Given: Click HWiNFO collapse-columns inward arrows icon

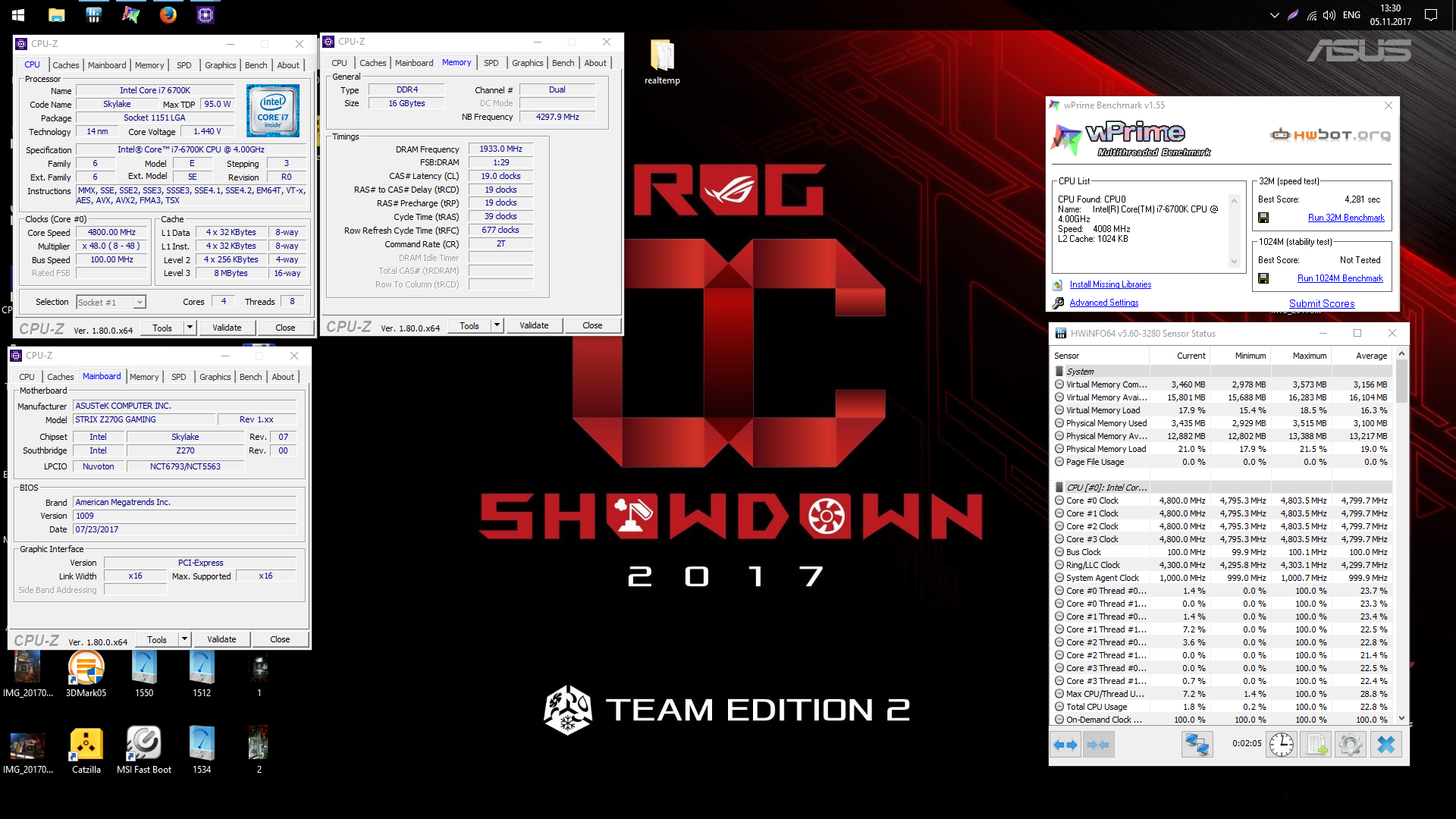Looking at the screenshot, I should click(x=1098, y=745).
